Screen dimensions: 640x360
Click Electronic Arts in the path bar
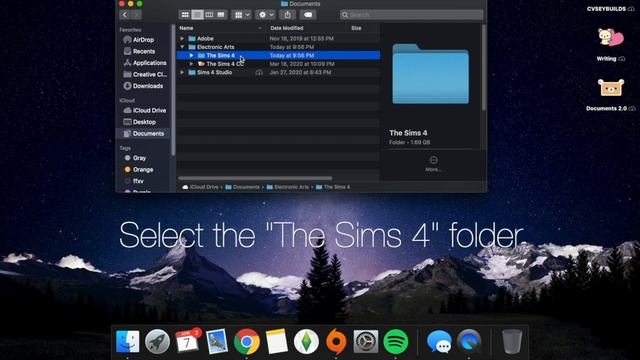[x=288, y=187]
